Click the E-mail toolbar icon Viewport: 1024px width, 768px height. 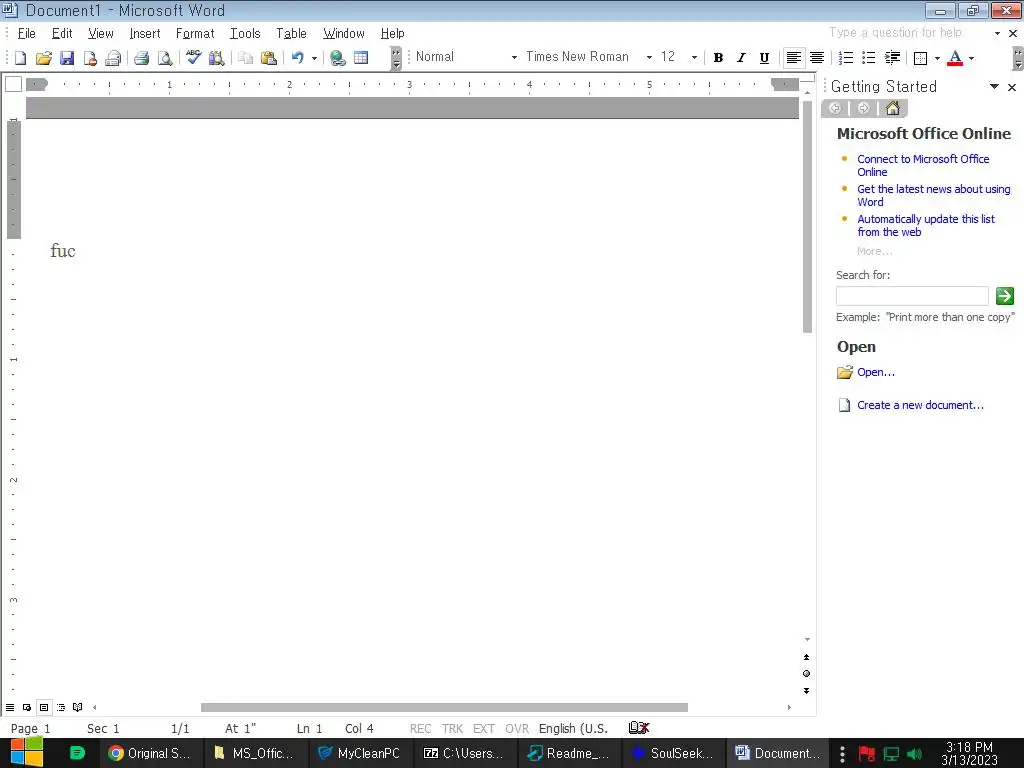(113, 58)
